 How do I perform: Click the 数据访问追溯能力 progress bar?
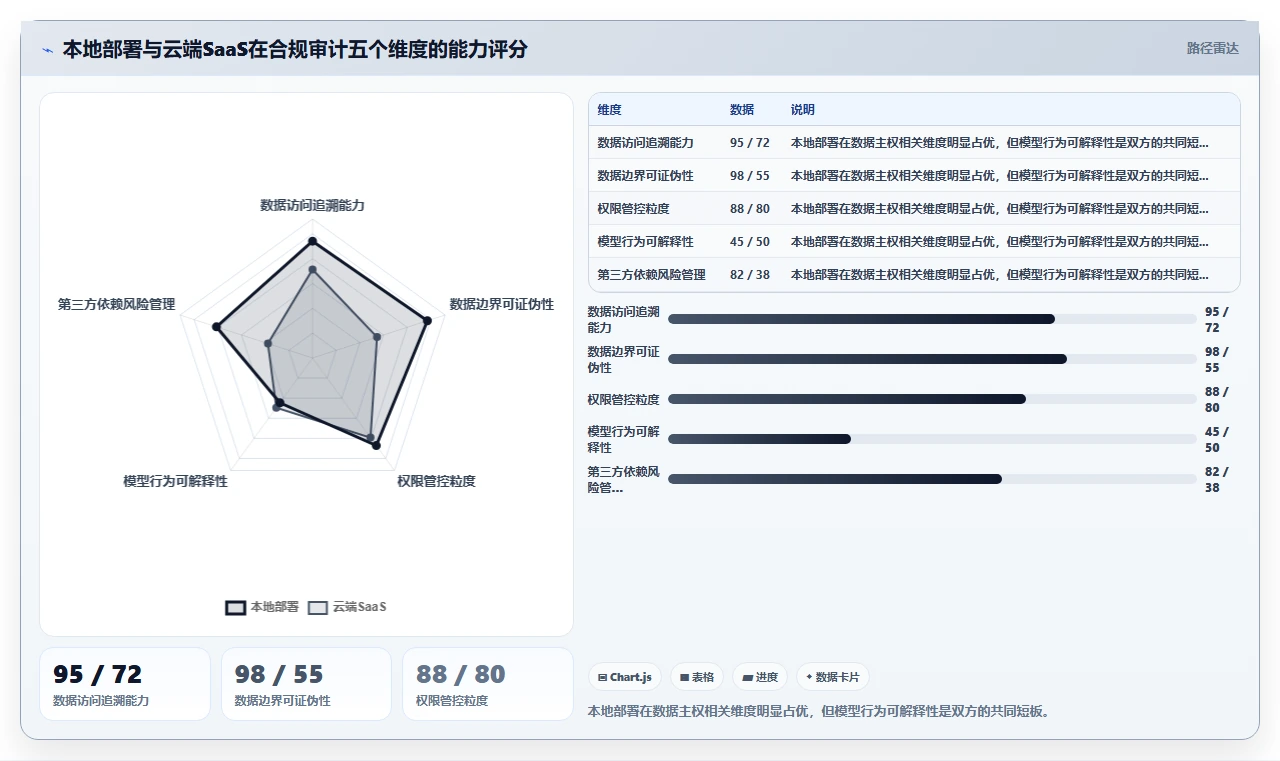932,319
